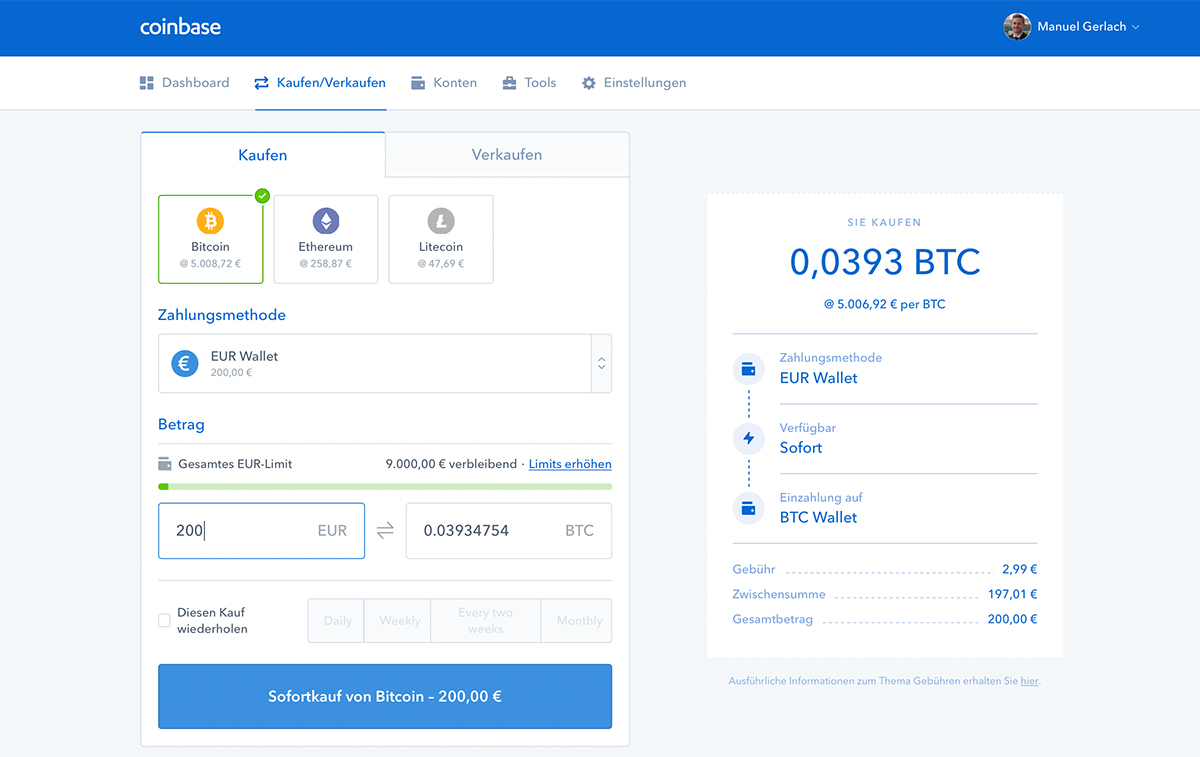Image resolution: width=1200 pixels, height=757 pixels.
Task: Click the green checkmark on Bitcoin card
Action: pos(262,196)
